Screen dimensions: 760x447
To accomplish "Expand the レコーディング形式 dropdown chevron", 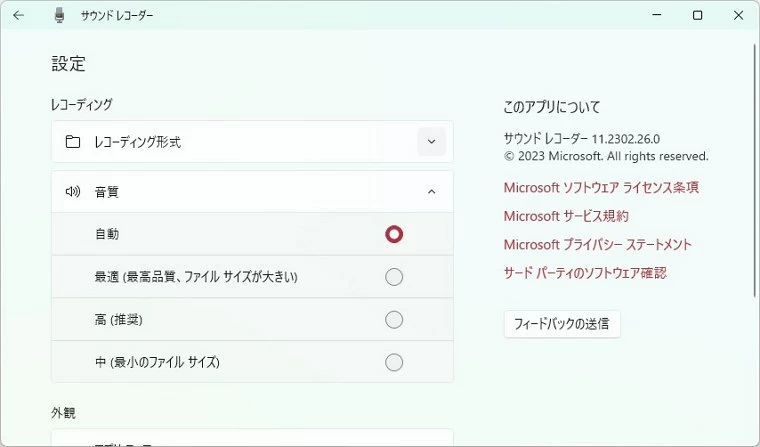I will click(431, 142).
